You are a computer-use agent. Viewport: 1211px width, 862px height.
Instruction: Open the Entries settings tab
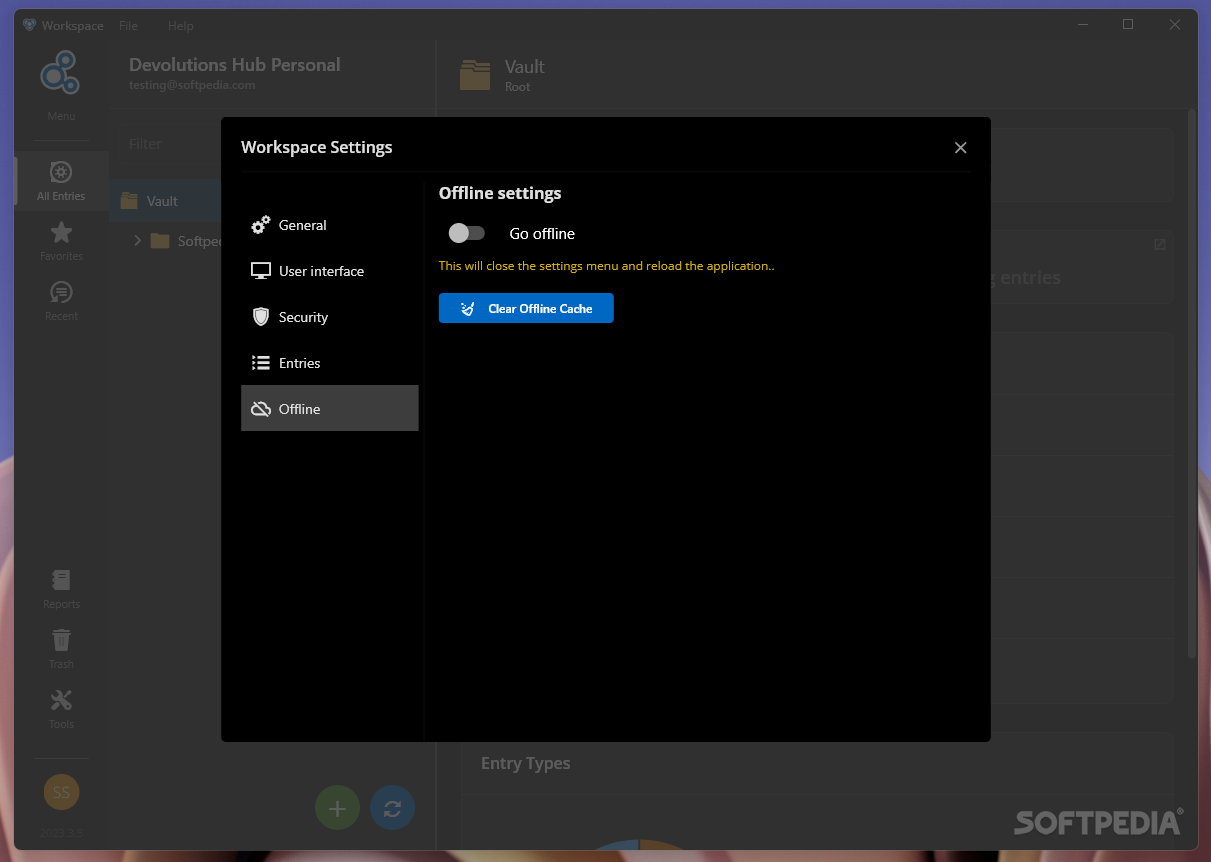click(x=329, y=363)
